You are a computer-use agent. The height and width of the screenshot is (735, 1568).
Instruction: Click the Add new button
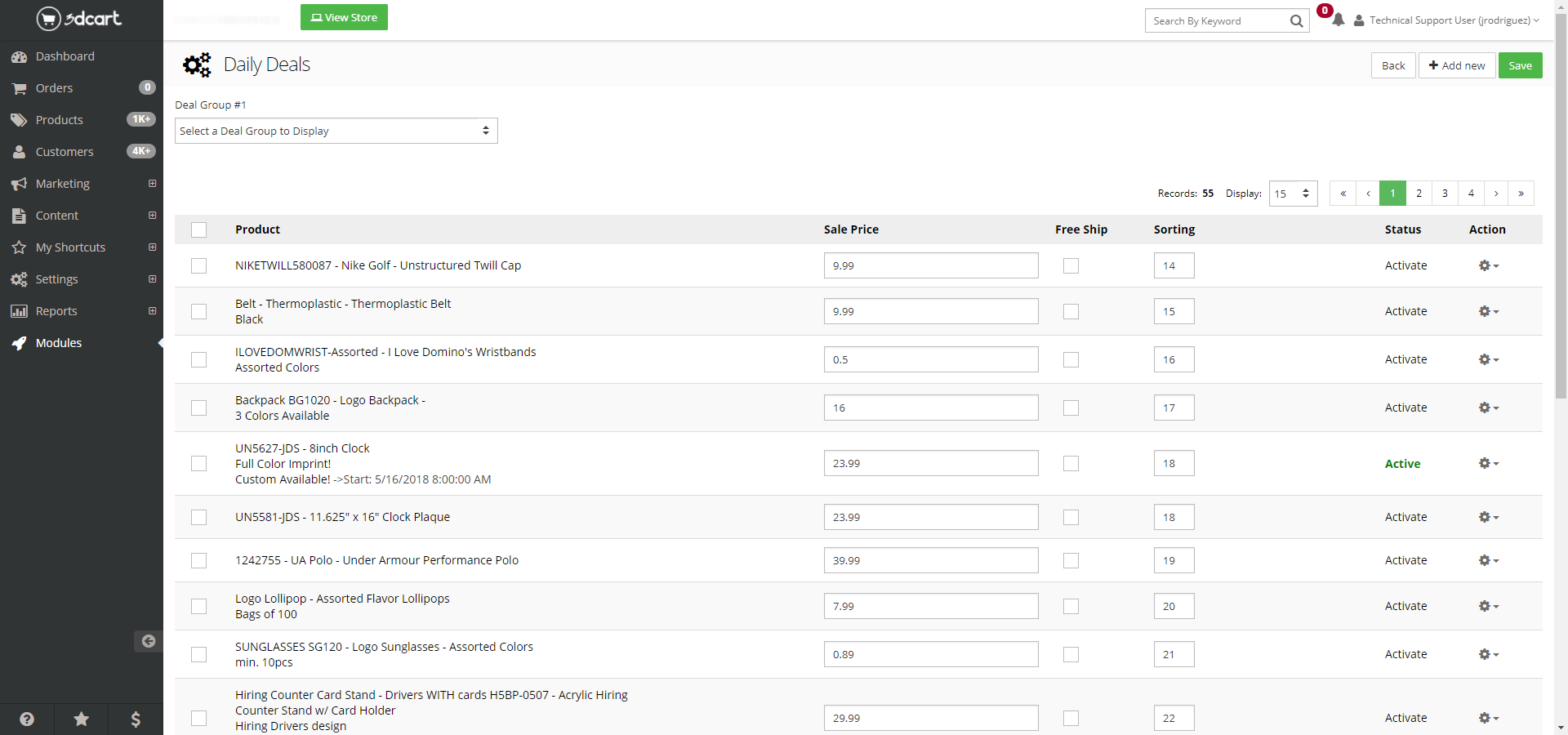click(x=1456, y=65)
